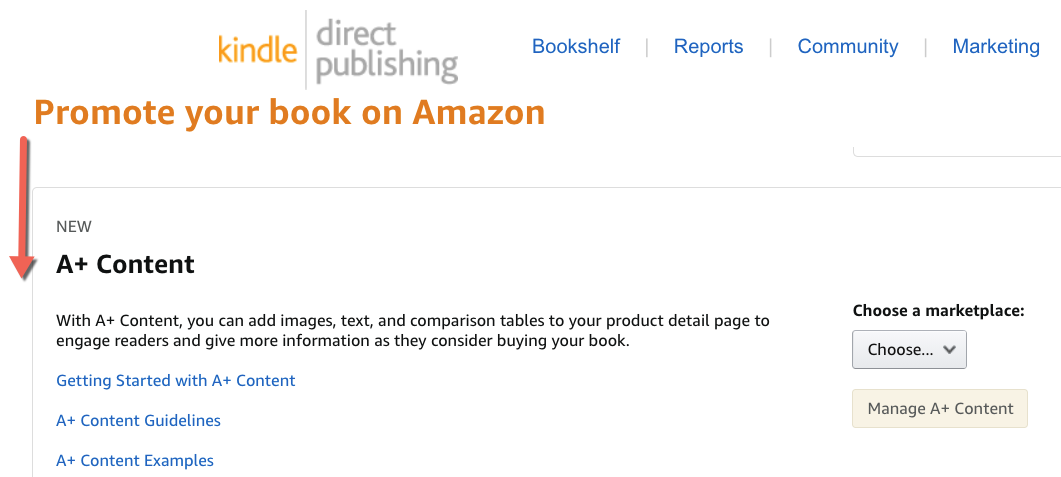Click the Promote your book on Amazon heading
Viewport: 1061px width, 477px height.
[x=290, y=113]
